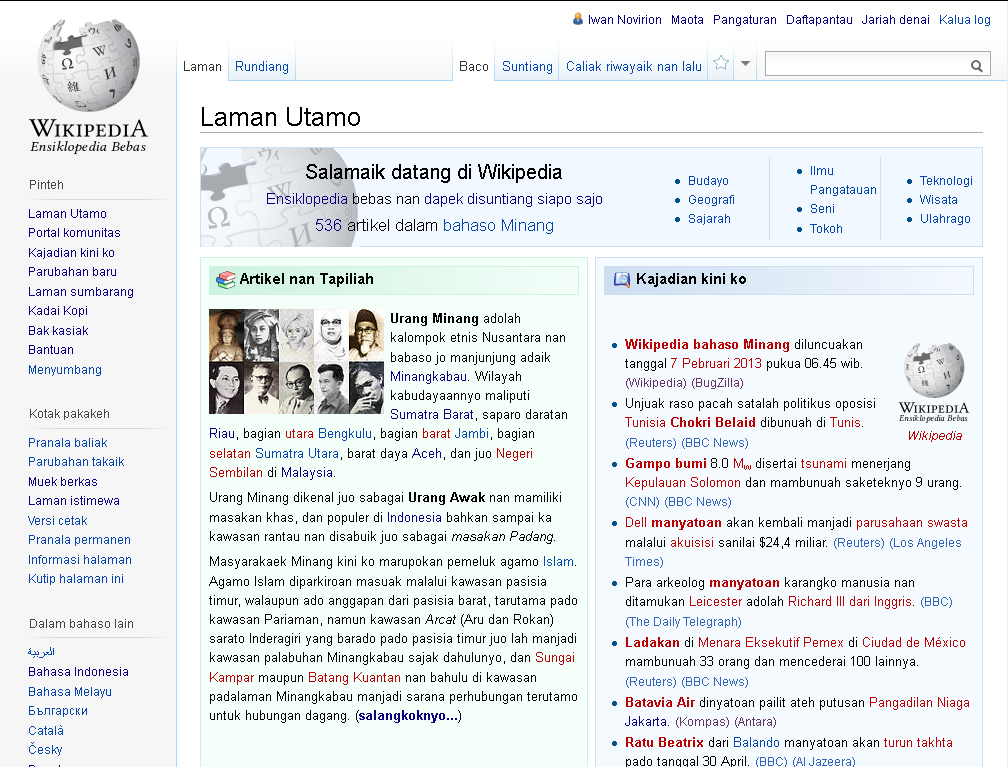The image size is (1008, 767).
Task: Switch to Bahasa Indonesia language
Action: [78, 672]
